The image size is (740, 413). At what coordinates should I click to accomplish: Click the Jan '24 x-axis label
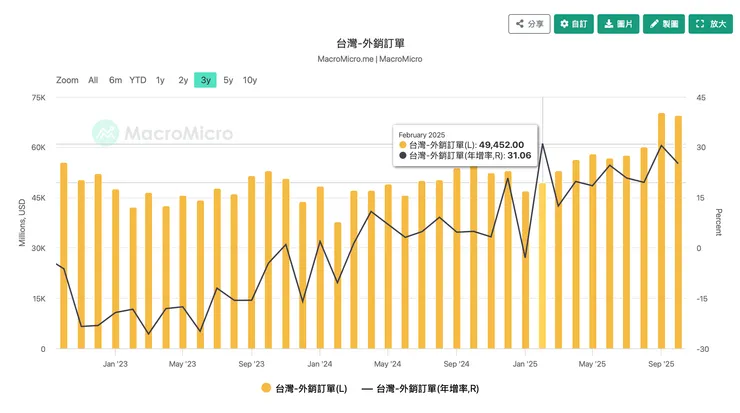[x=320, y=364]
